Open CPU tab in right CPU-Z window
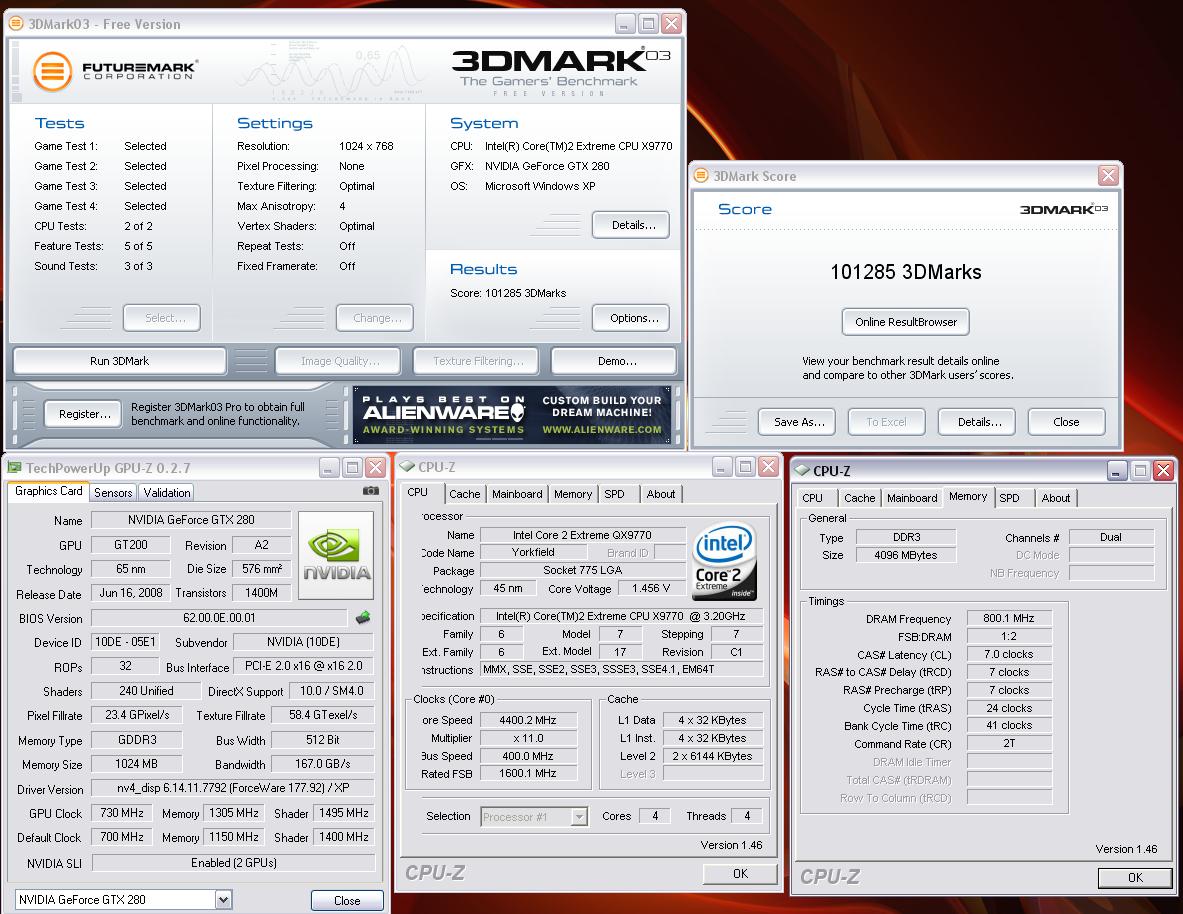 coord(813,497)
